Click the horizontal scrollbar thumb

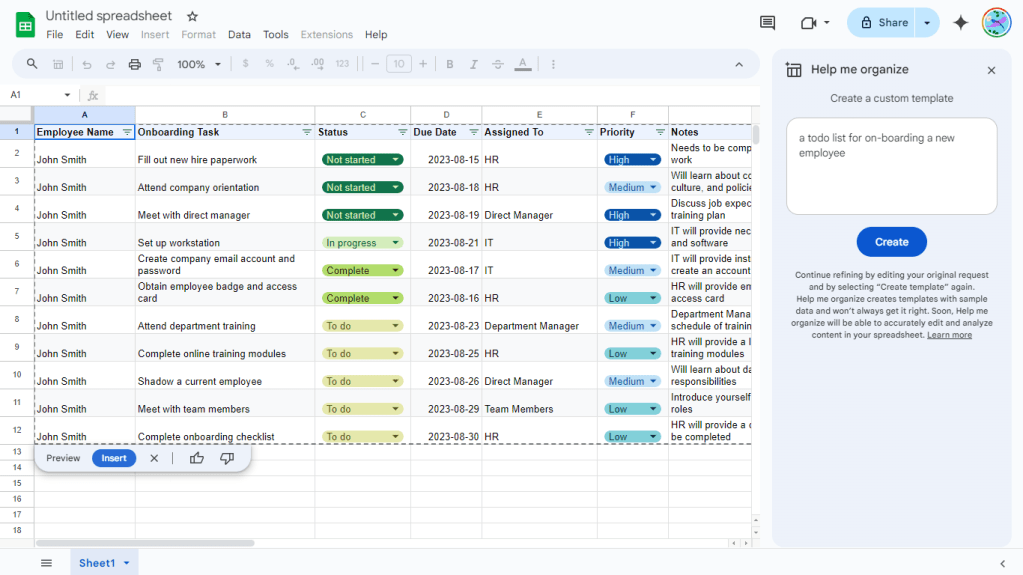tap(145, 543)
